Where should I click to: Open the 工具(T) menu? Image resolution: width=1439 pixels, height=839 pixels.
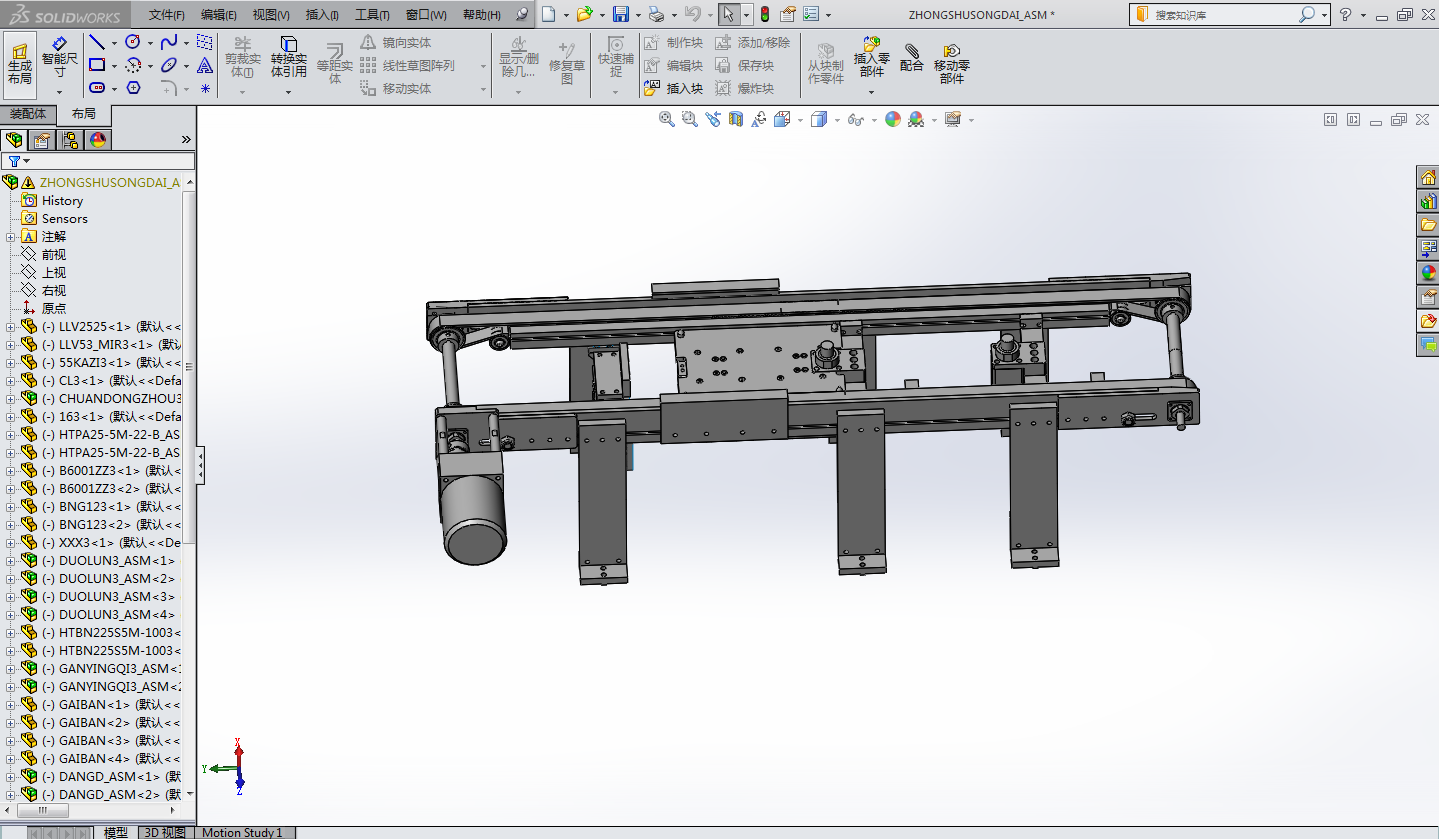(372, 15)
